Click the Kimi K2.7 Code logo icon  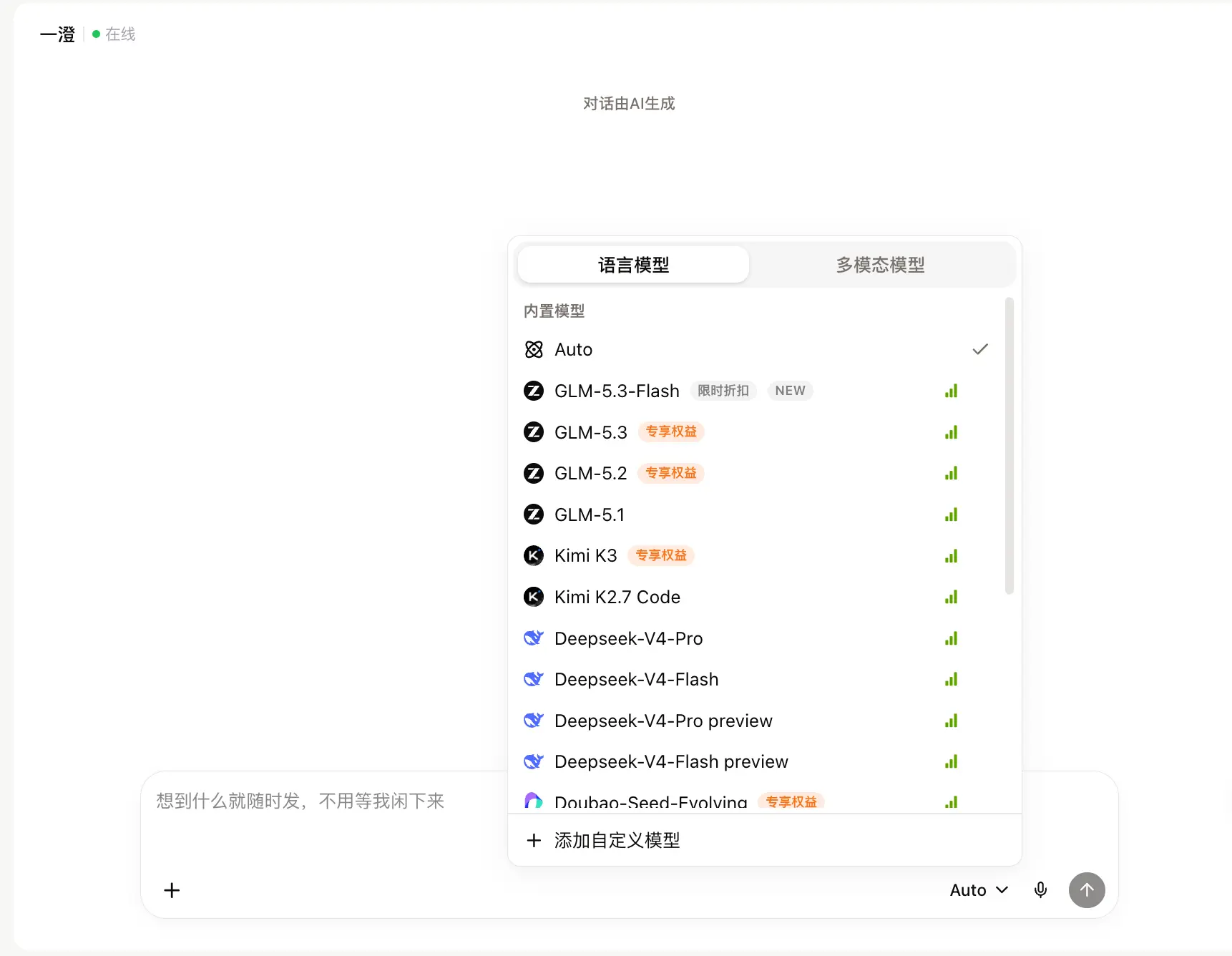[534, 597]
